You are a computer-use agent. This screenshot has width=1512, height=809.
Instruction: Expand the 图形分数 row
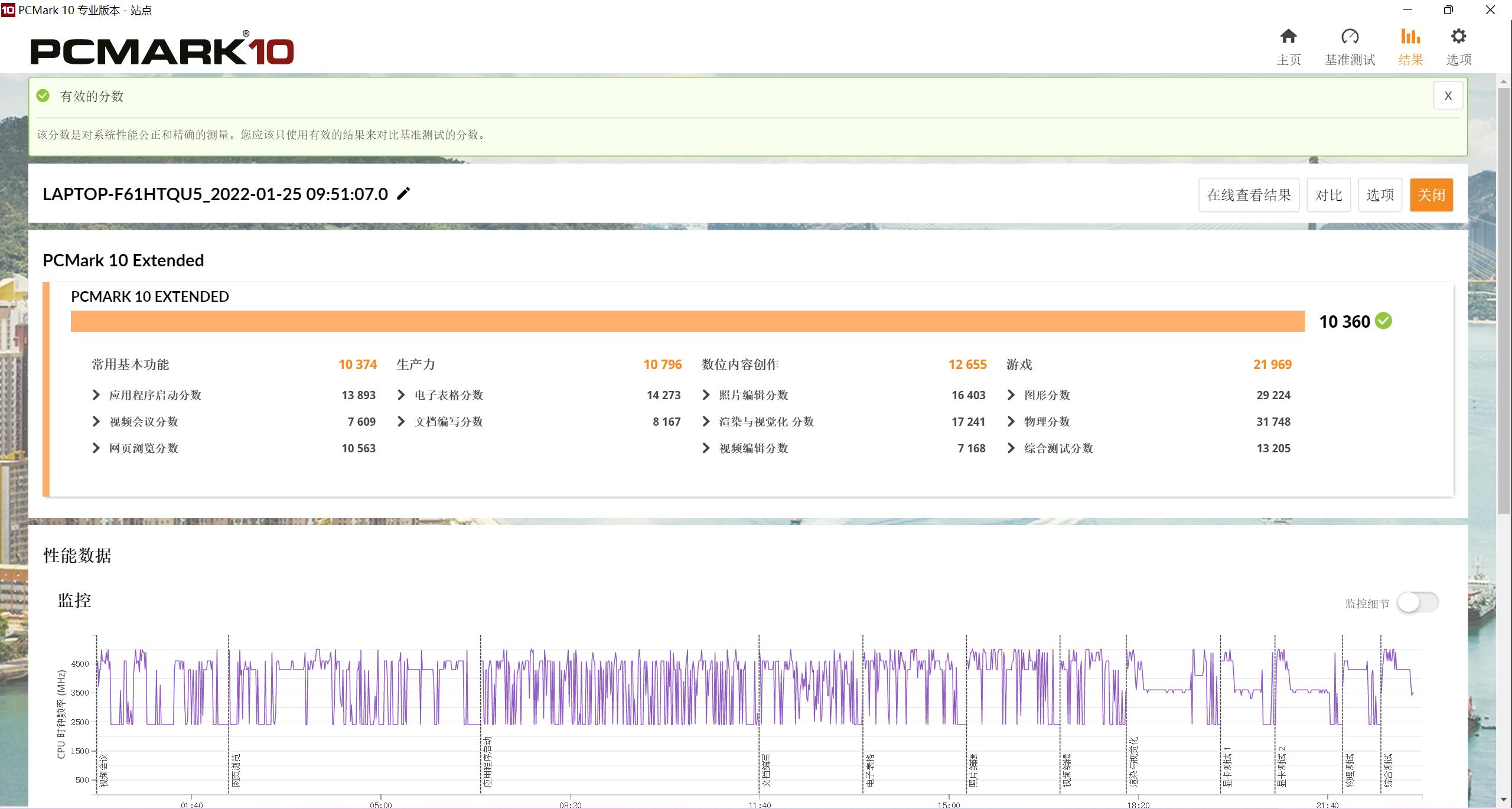pyautogui.click(x=1011, y=395)
